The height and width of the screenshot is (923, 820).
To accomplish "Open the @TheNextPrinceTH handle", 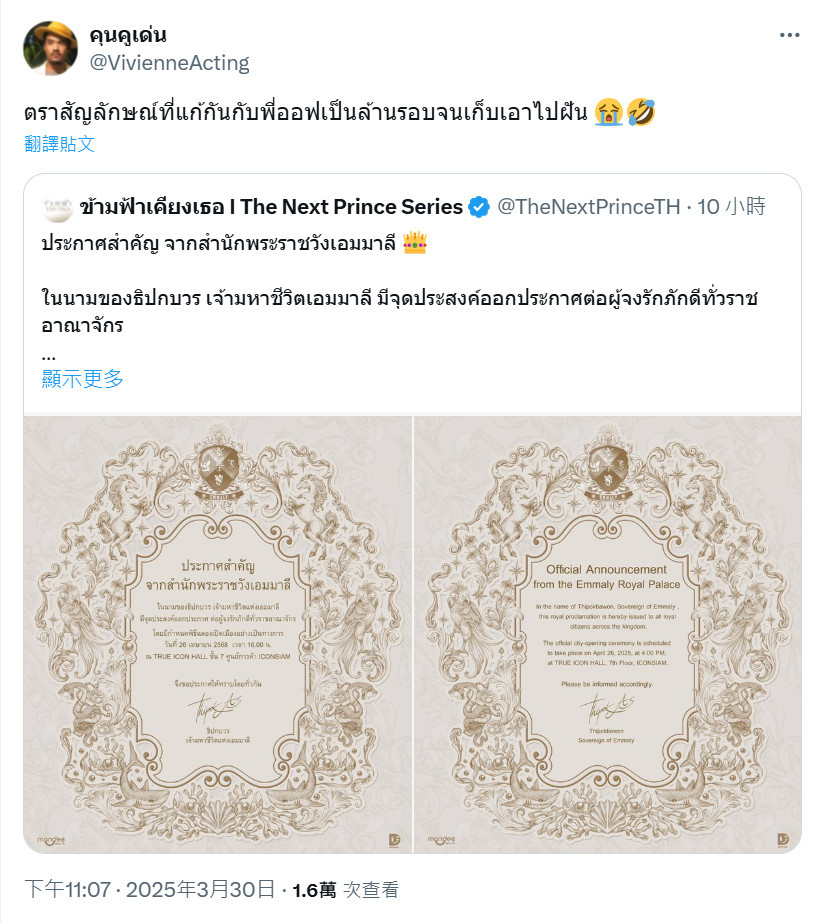I will pos(589,207).
